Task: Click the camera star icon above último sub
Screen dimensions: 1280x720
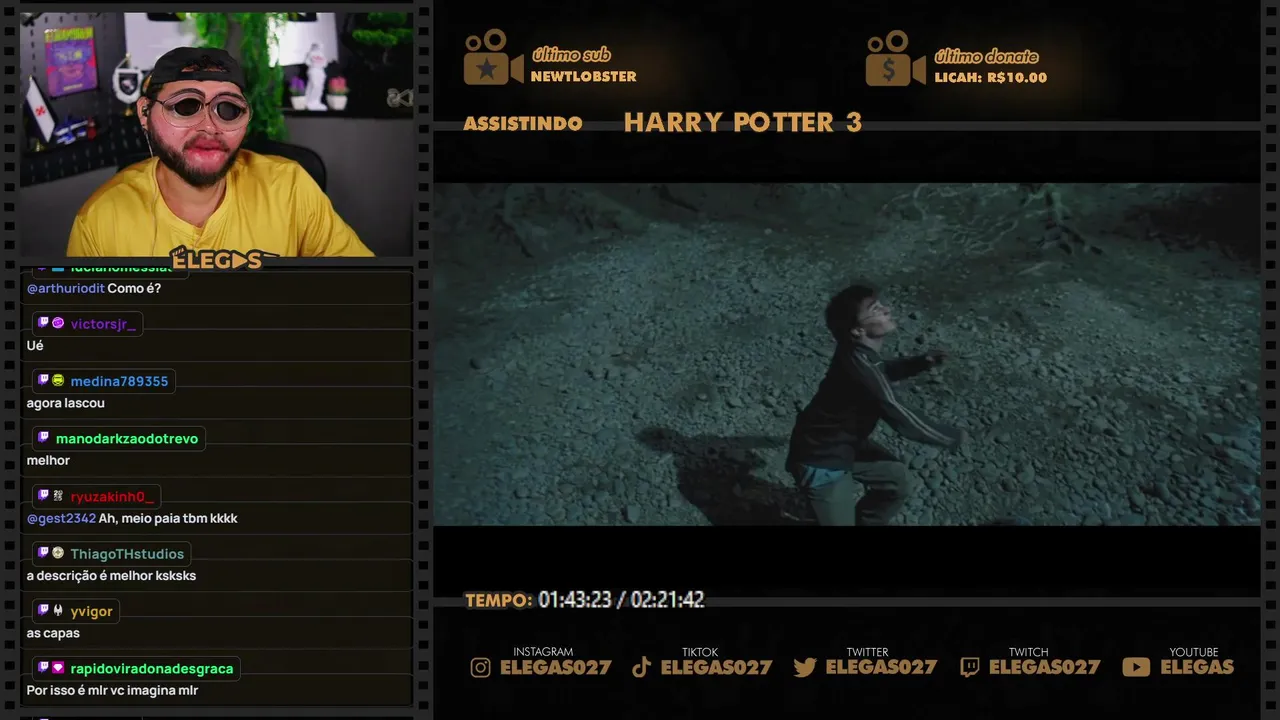Action: (493, 58)
